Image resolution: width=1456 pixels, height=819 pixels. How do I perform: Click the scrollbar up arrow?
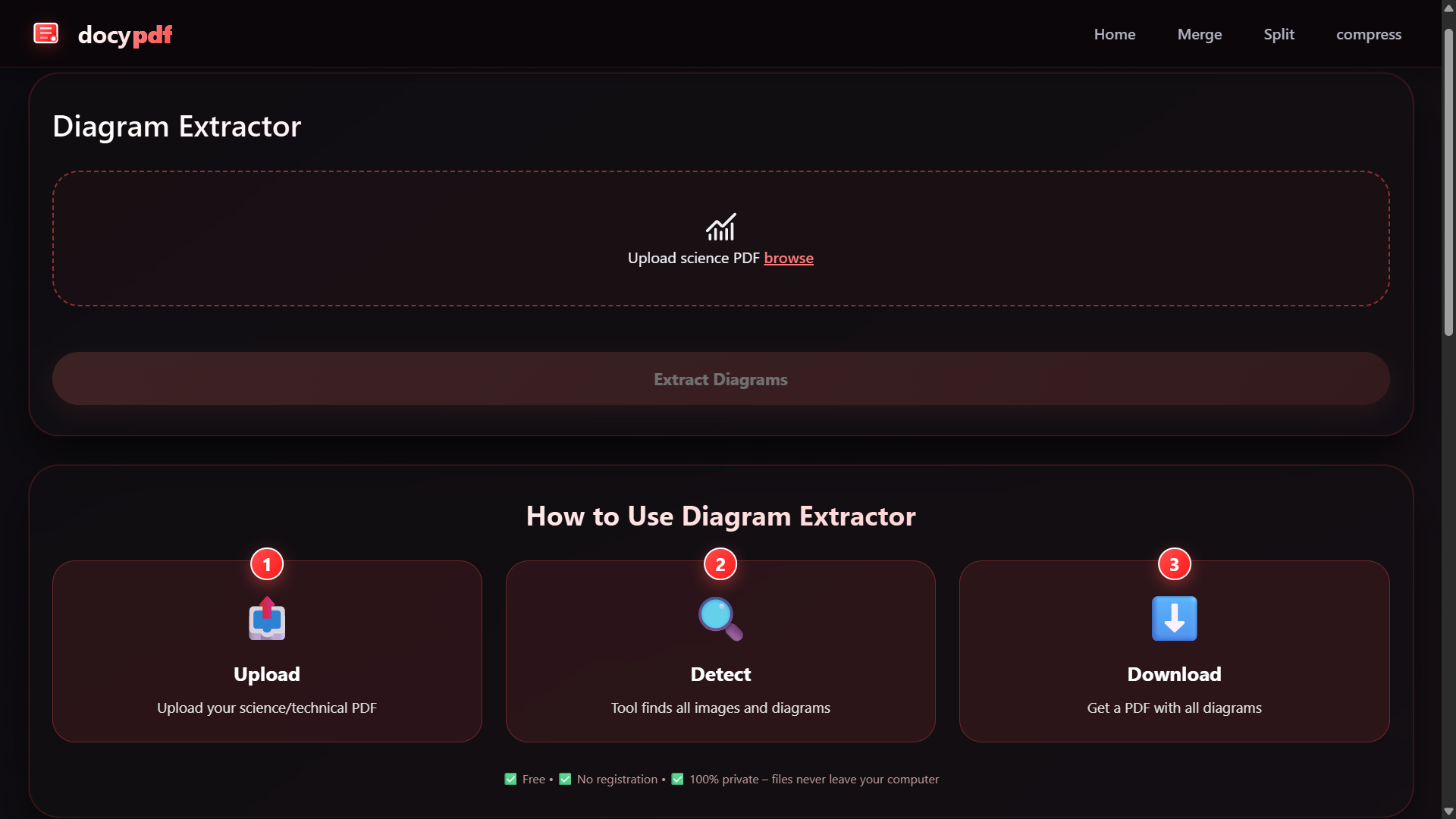(x=1448, y=8)
